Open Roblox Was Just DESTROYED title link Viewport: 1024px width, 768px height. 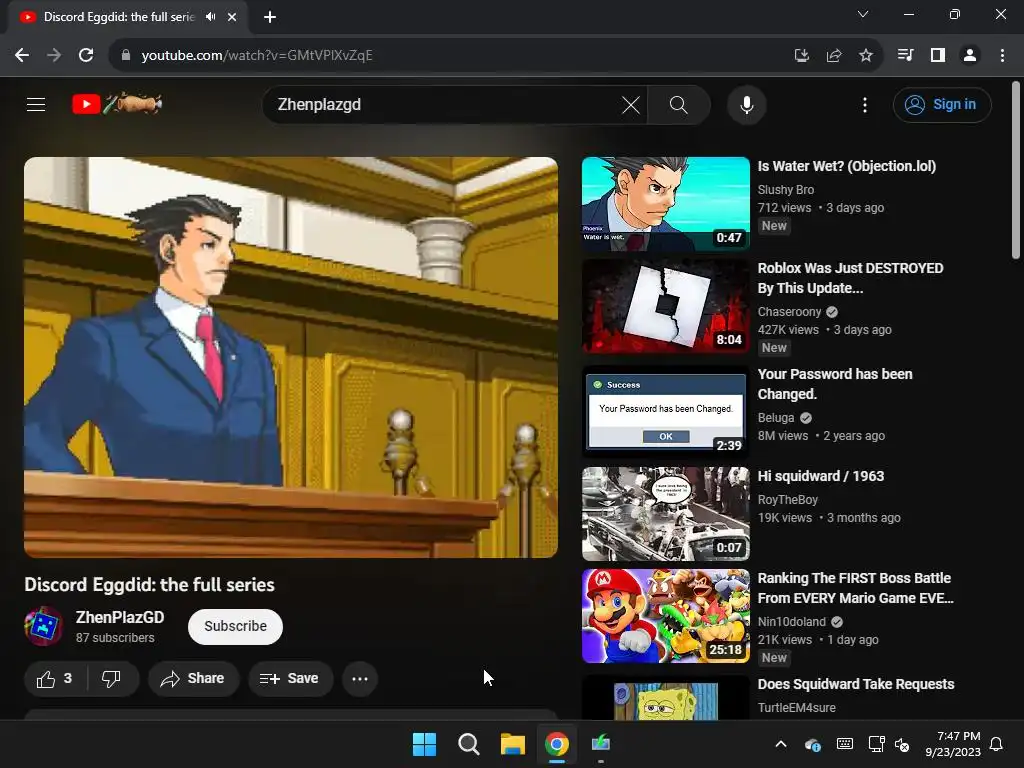coord(850,278)
